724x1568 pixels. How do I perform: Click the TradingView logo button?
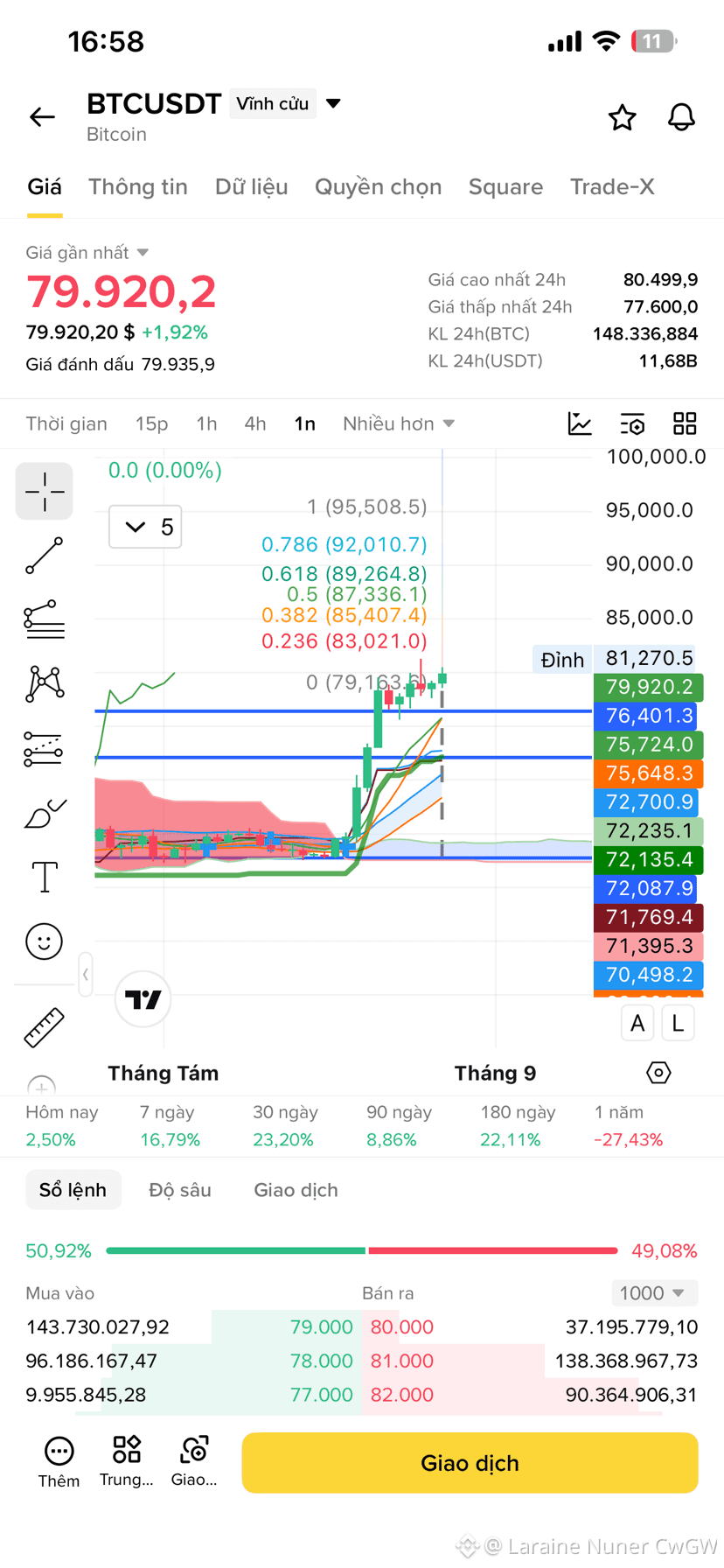point(143,999)
